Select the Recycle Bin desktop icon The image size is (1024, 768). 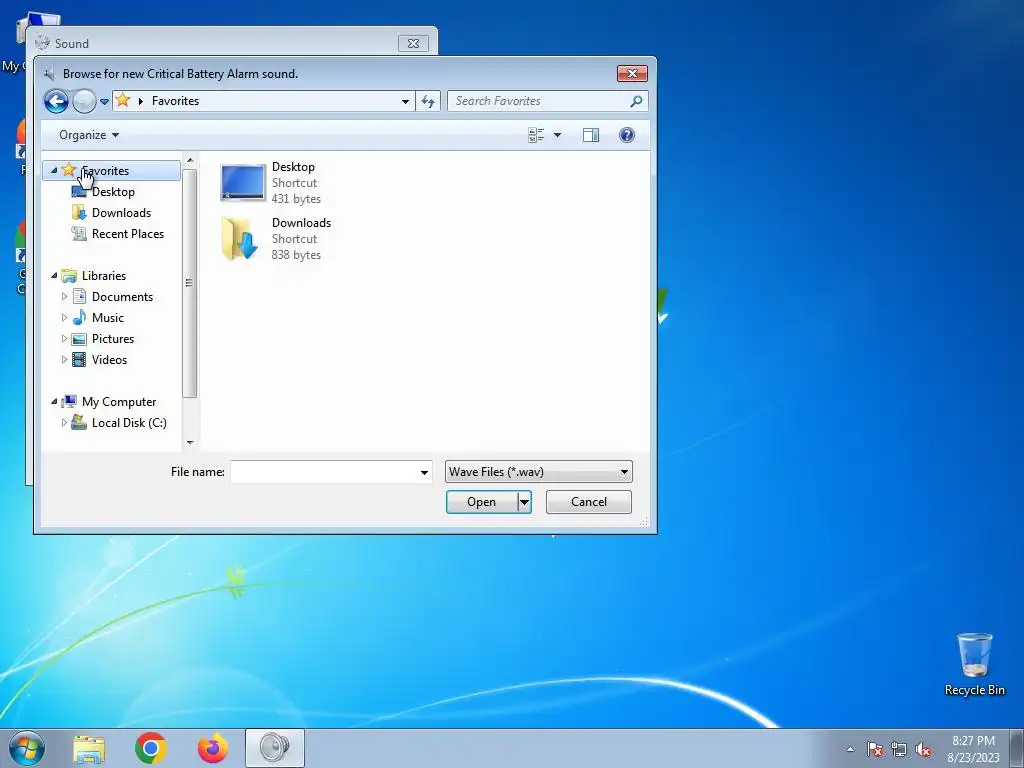(x=974, y=664)
